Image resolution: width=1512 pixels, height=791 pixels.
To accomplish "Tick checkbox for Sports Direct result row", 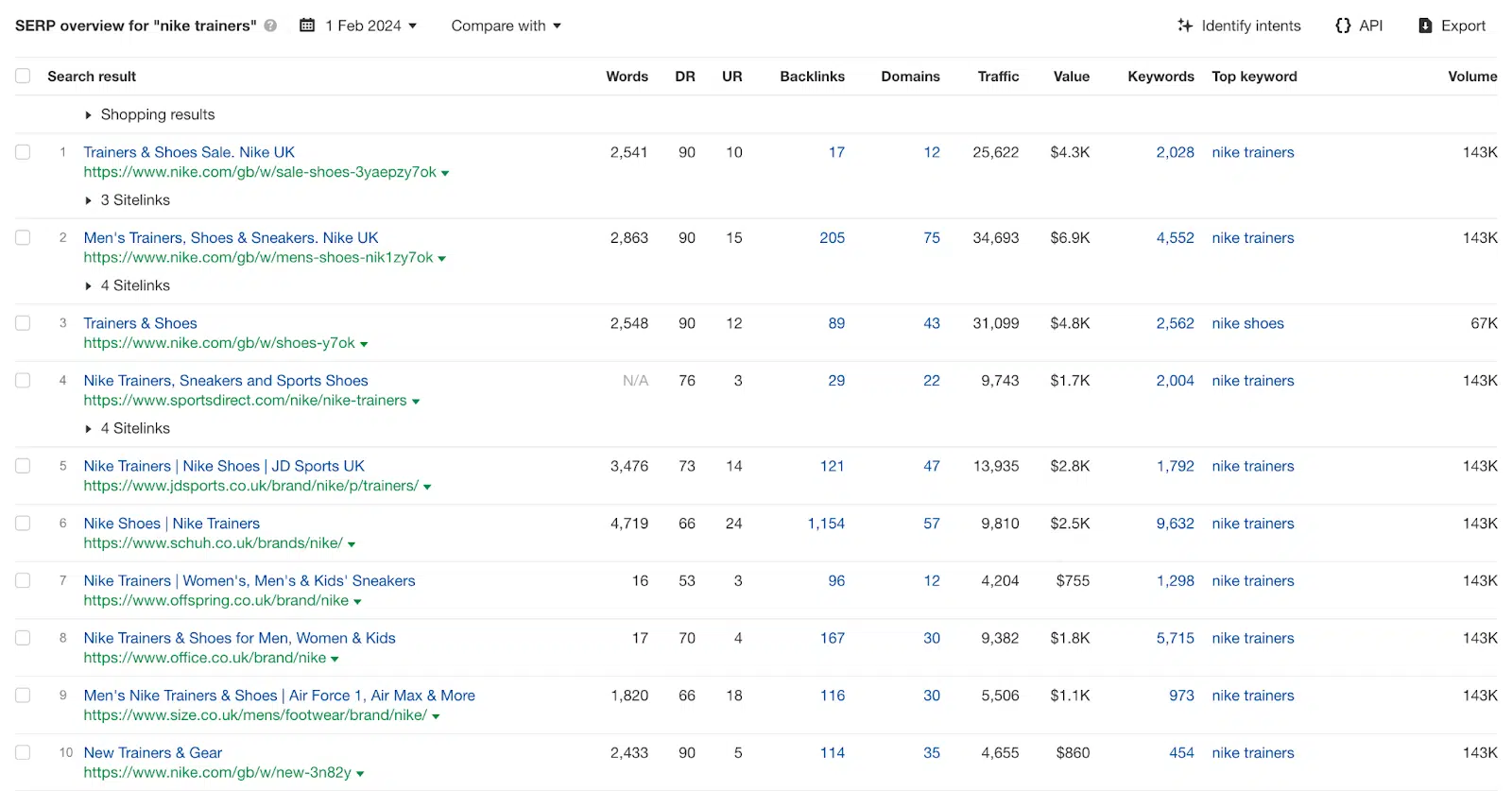I will [x=23, y=381].
